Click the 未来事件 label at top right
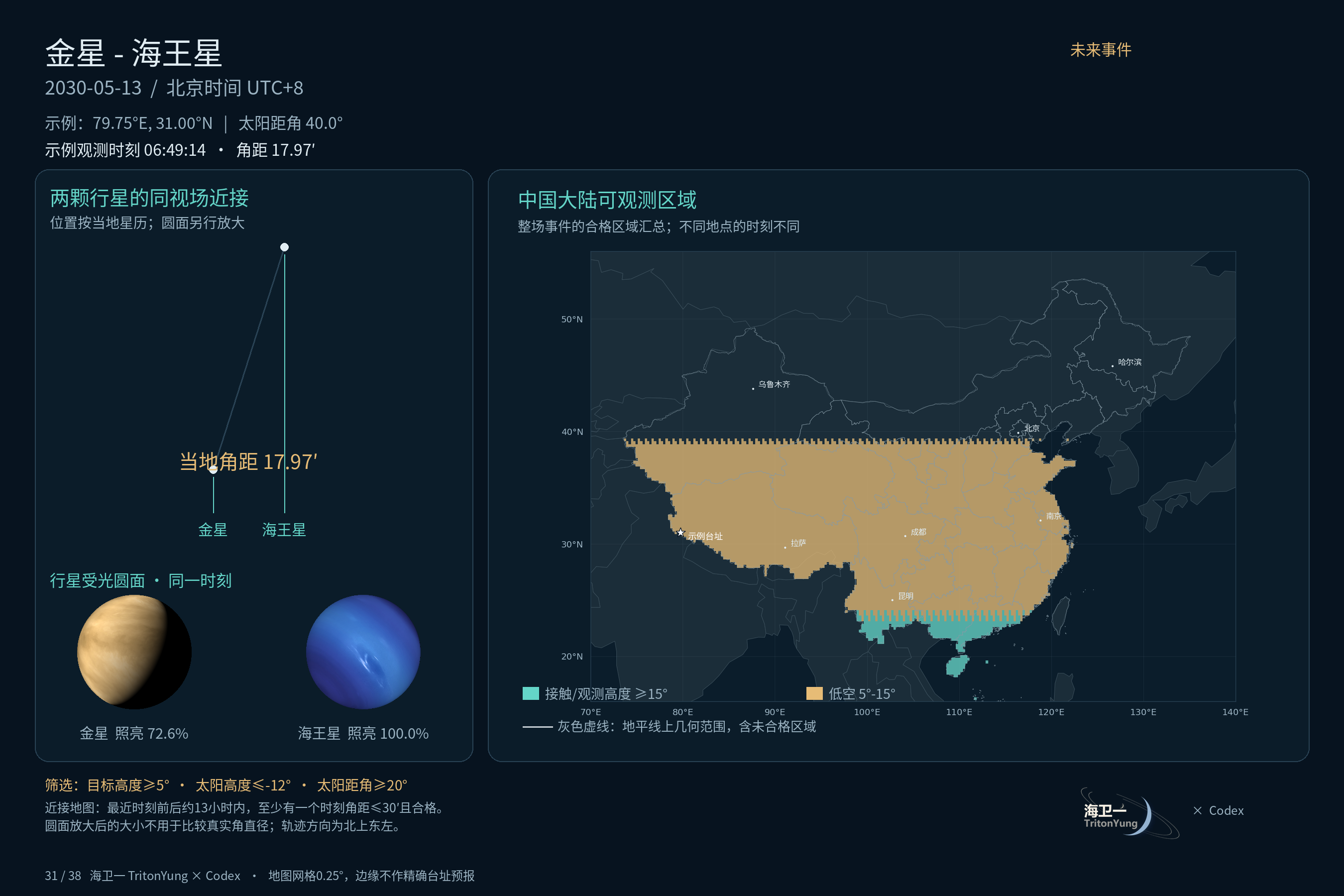This screenshot has width=1344, height=896. 1101,50
